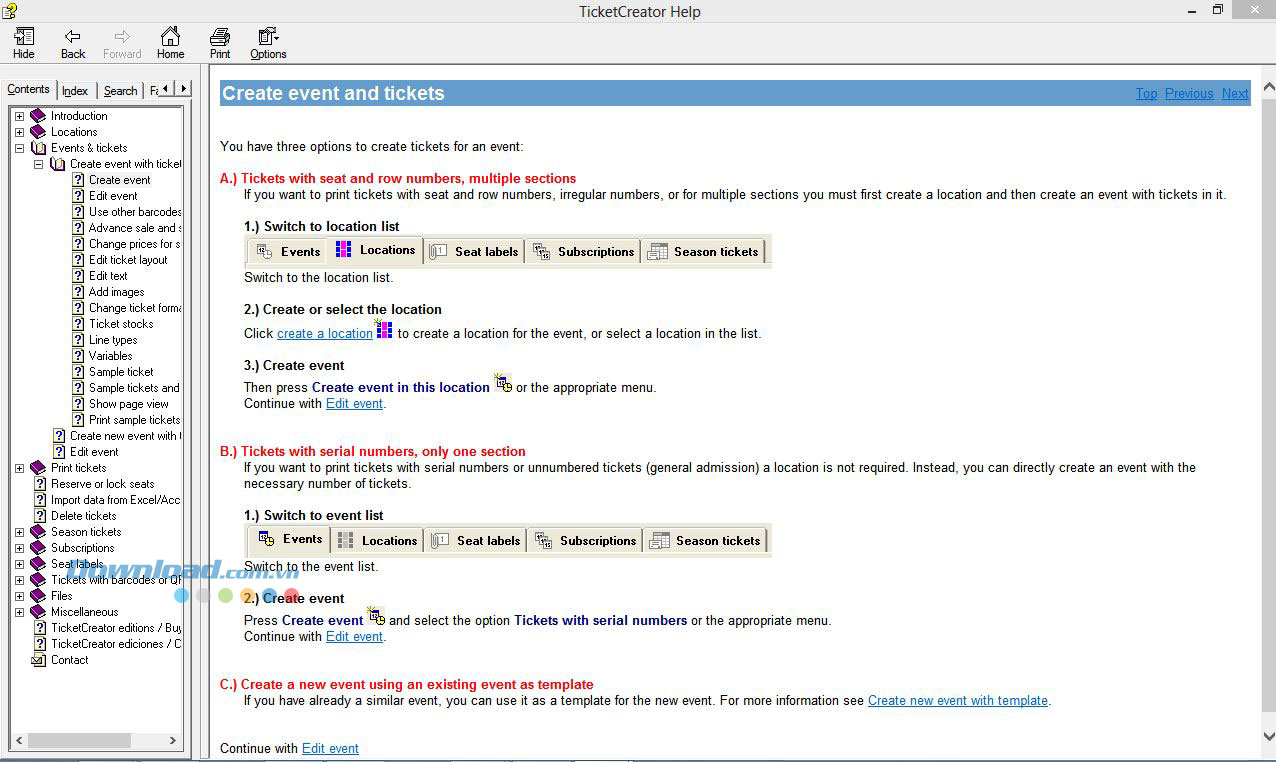Expand the Introduction tree node

click(19, 116)
